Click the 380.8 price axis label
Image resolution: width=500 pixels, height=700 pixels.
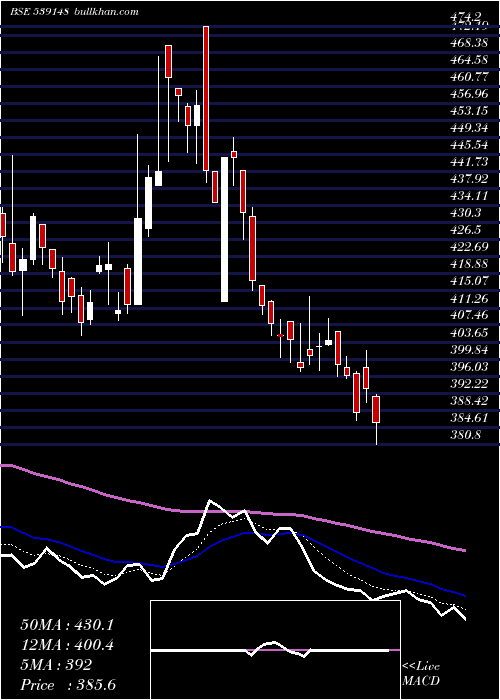tap(466, 434)
